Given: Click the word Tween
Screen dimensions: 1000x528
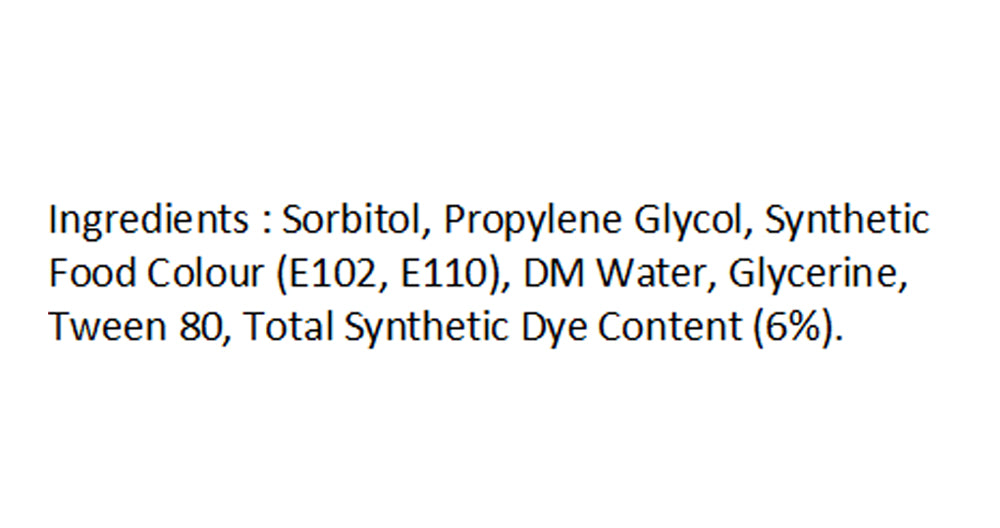Looking at the screenshot, I should tap(107, 326).
